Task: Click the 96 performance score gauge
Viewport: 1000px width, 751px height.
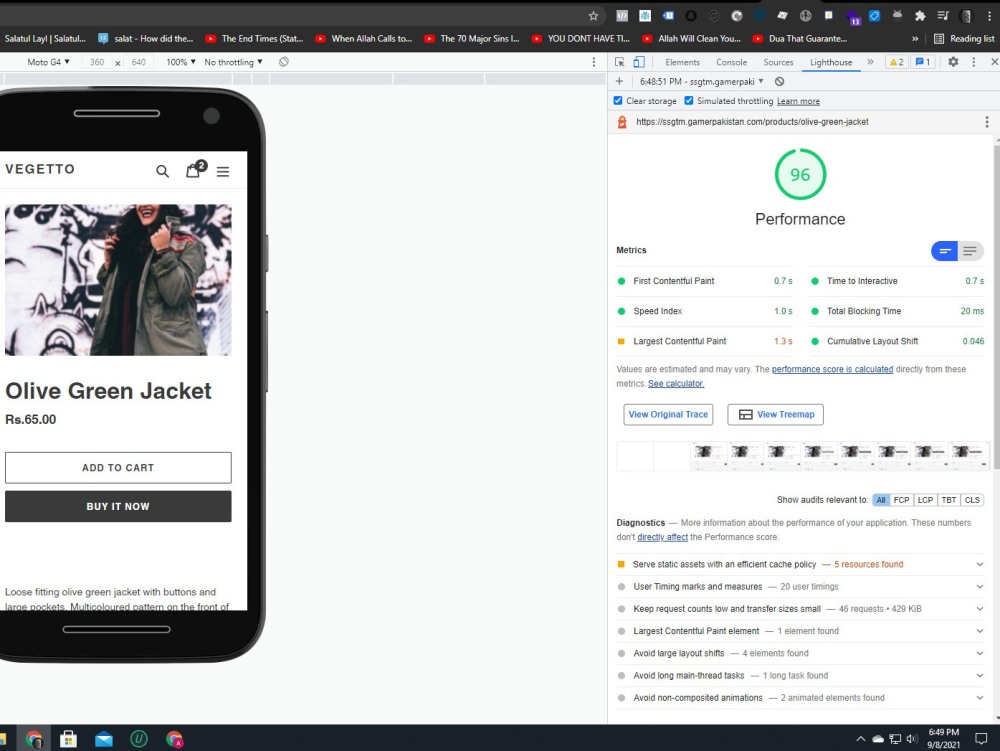Action: [800, 174]
